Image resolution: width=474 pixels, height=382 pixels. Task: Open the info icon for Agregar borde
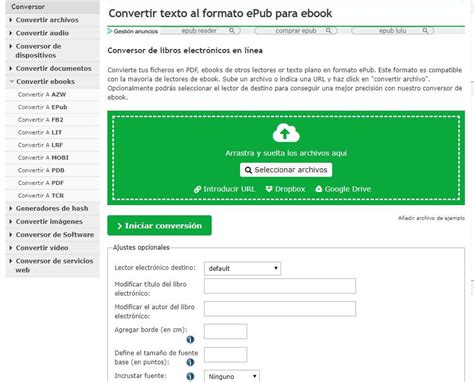(x=190, y=340)
